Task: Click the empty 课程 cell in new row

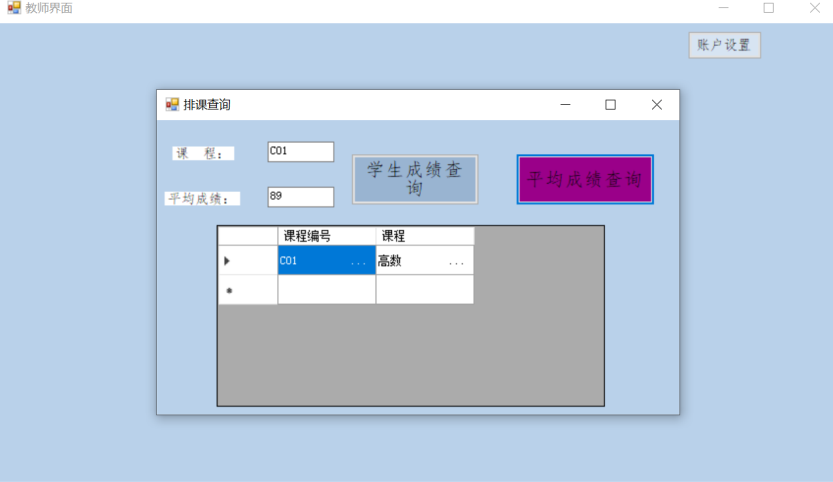Action: [424, 290]
